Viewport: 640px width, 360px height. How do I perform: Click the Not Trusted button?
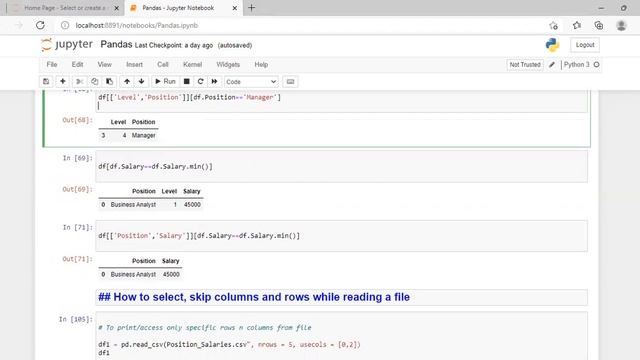[525, 64]
